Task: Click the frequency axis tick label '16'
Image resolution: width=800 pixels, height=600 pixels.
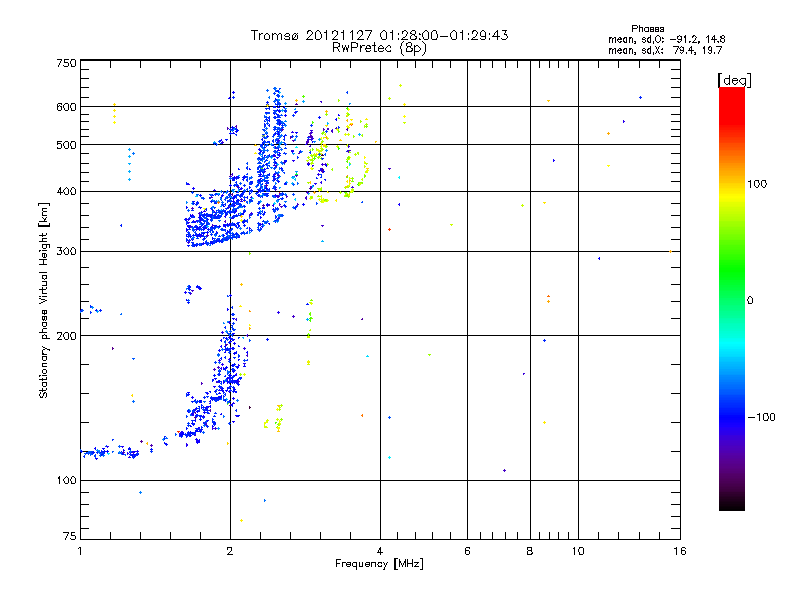Action: pyautogui.click(x=680, y=551)
